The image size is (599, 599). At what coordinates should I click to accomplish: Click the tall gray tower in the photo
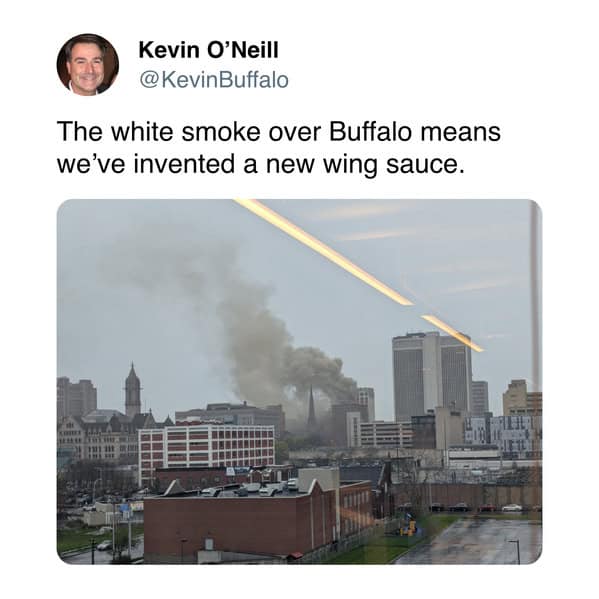(x=432, y=376)
